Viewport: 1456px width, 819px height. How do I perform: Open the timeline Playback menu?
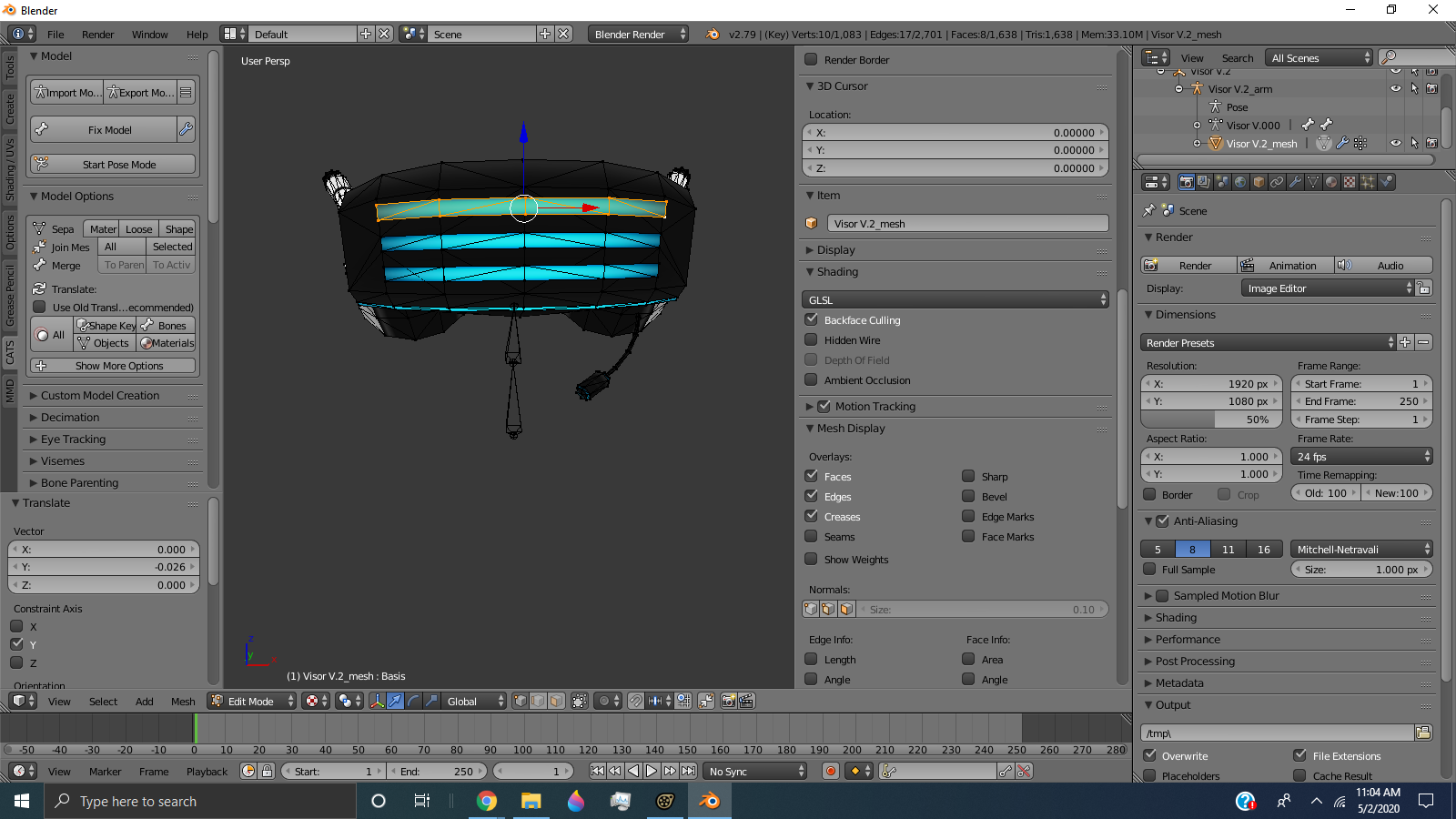[x=207, y=771]
